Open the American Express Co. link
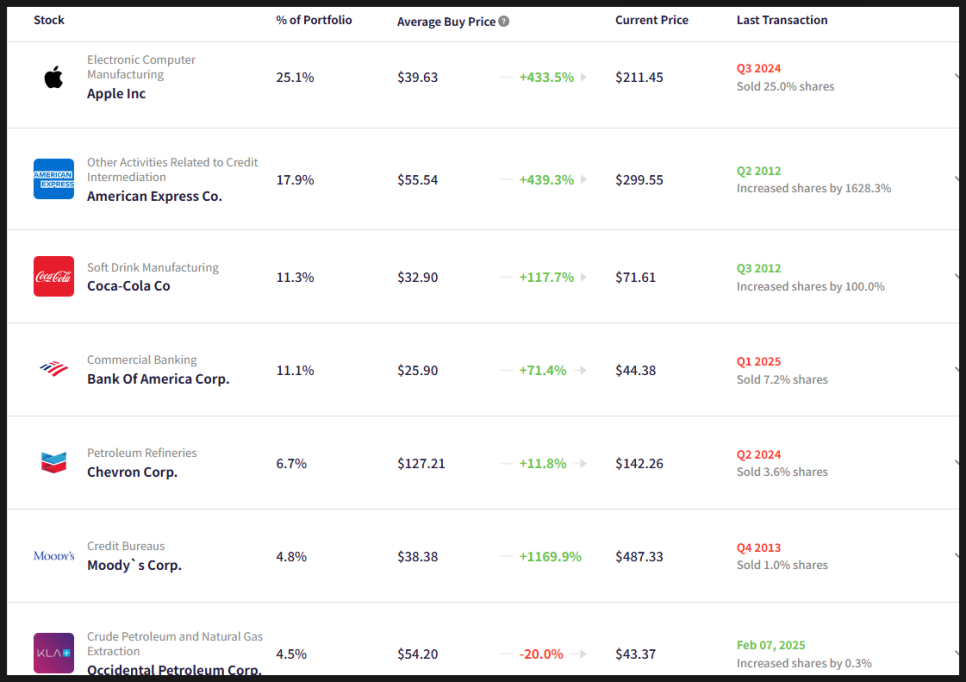 click(x=155, y=196)
